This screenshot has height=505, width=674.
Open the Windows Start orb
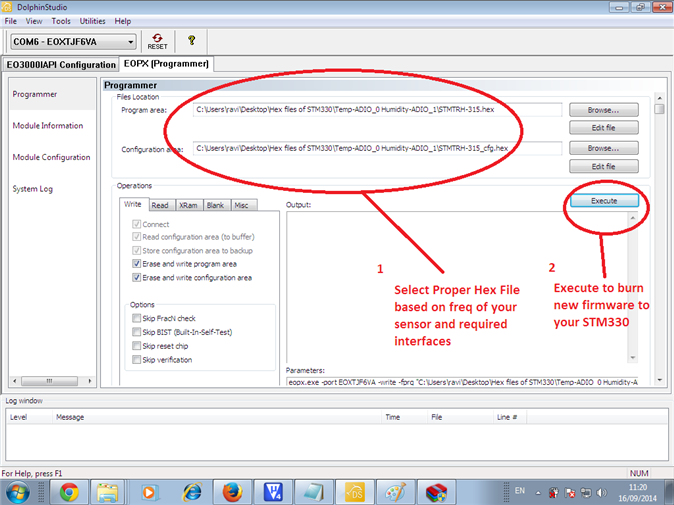(18, 493)
